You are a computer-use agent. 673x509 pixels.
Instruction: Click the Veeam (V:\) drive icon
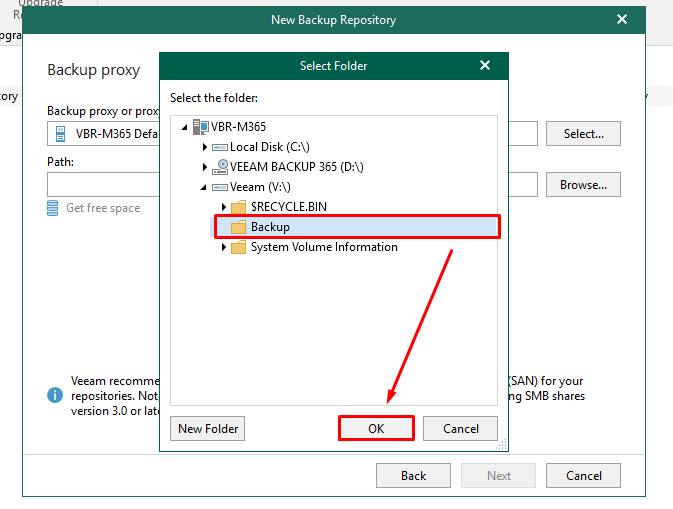[x=220, y=188]
